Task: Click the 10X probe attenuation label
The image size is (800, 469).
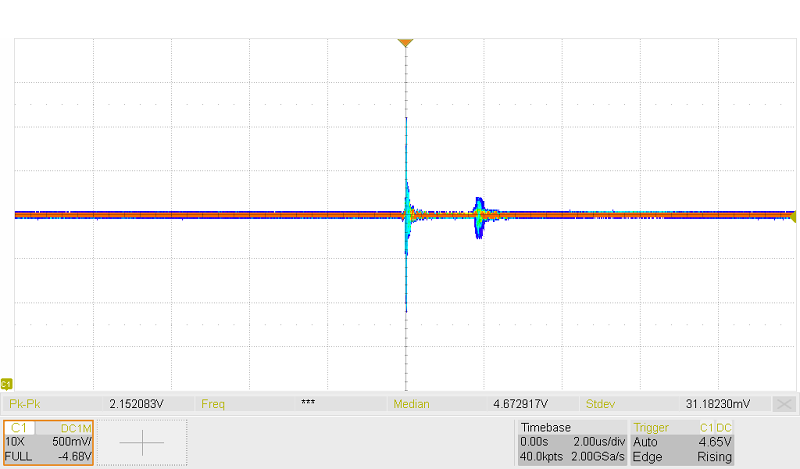Action: [x=15, y=441]
